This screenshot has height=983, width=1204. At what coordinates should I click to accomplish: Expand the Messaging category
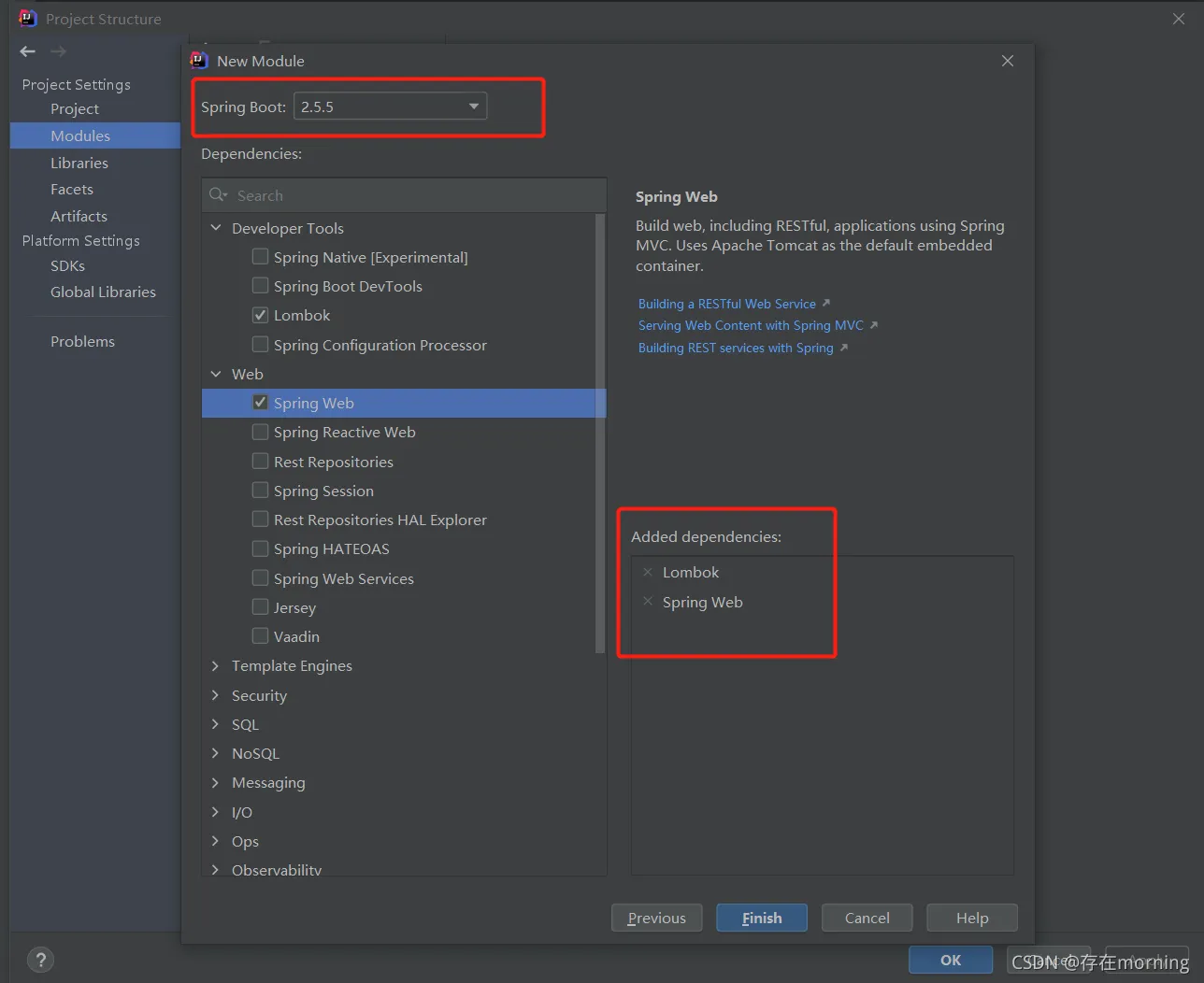tap(216, 782)
